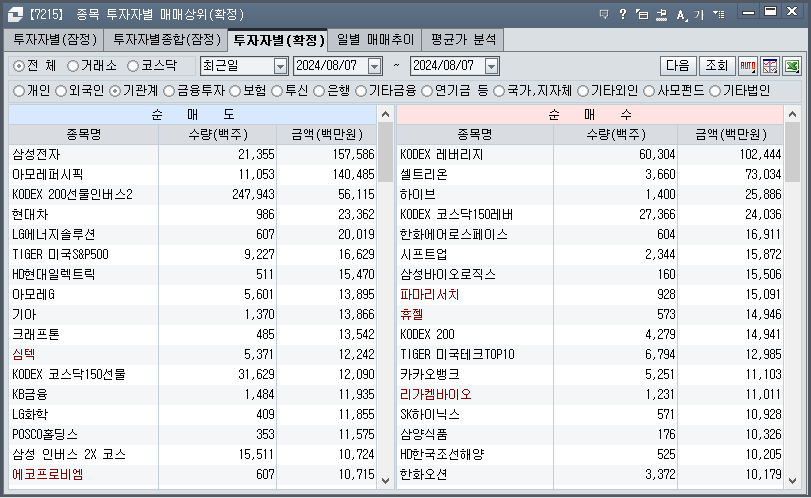Select 아모레퍼시픽 in the 순매도 list
The image size is (811, 498).
pos(48,175)
